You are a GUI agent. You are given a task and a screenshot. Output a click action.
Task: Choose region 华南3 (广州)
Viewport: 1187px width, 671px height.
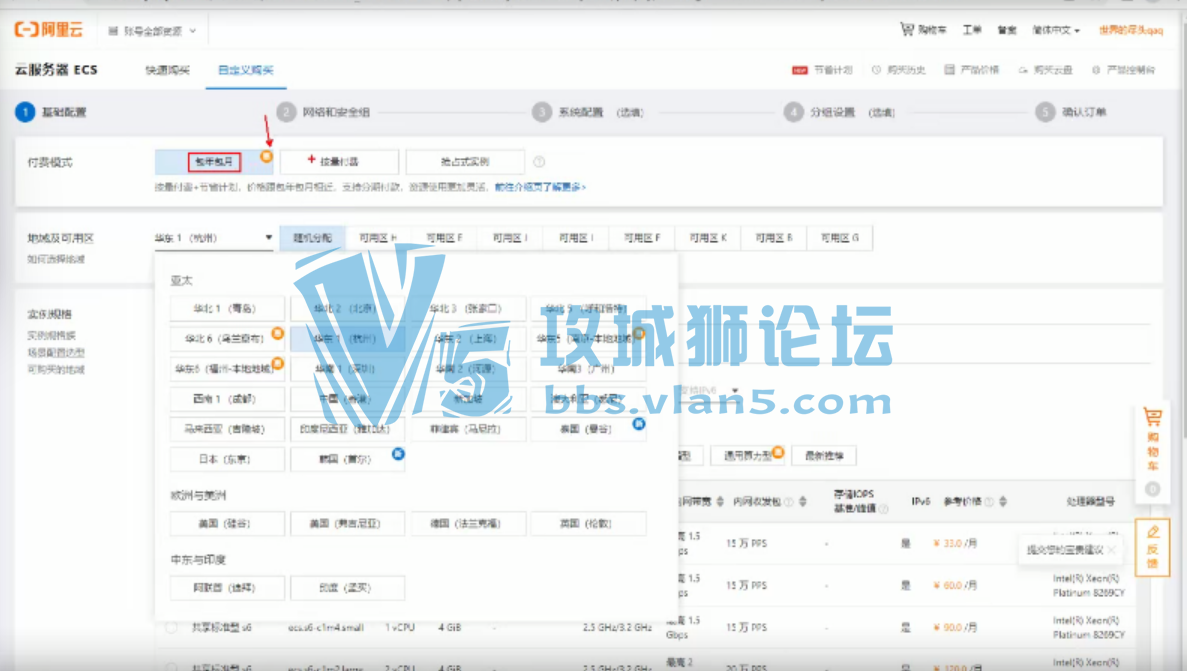coord(588,369)
